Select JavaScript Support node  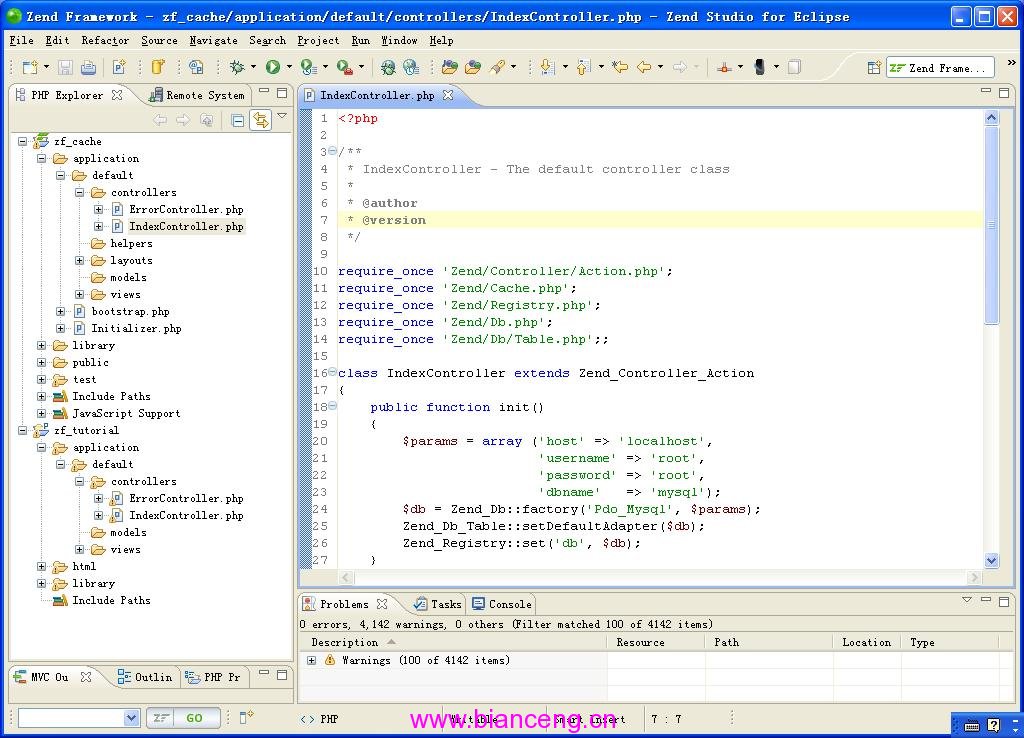pyautogui.click(x=126, y=413)
